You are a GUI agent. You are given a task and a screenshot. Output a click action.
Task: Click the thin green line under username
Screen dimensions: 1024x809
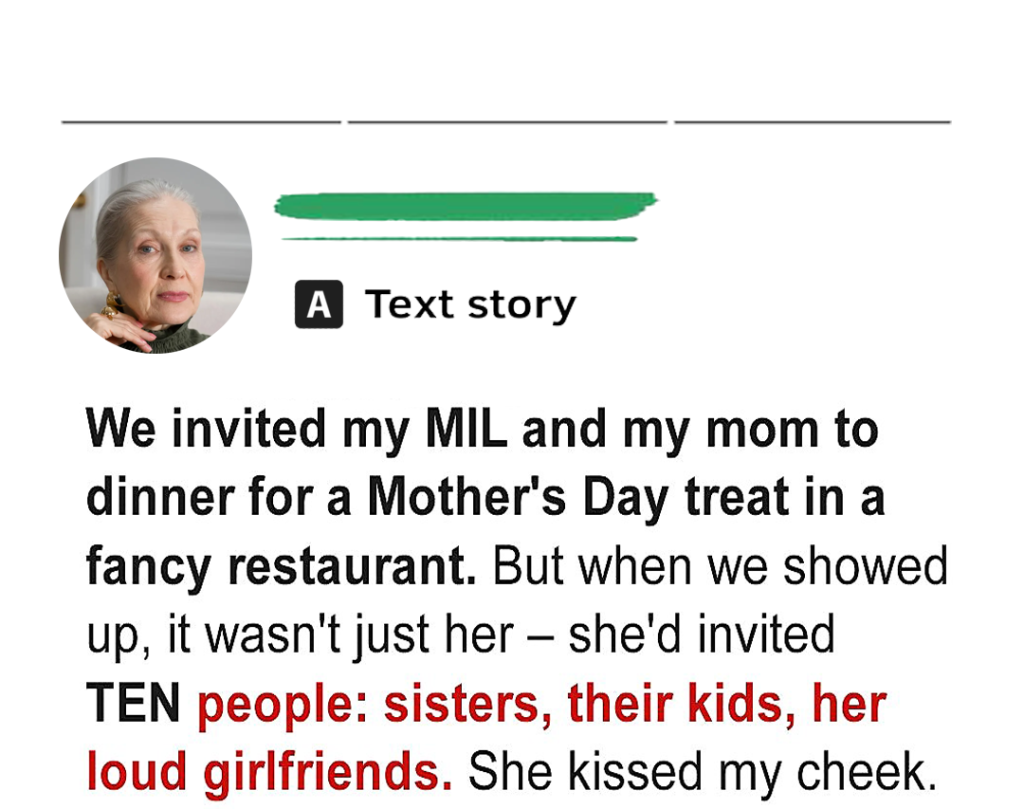coord(459,239)
